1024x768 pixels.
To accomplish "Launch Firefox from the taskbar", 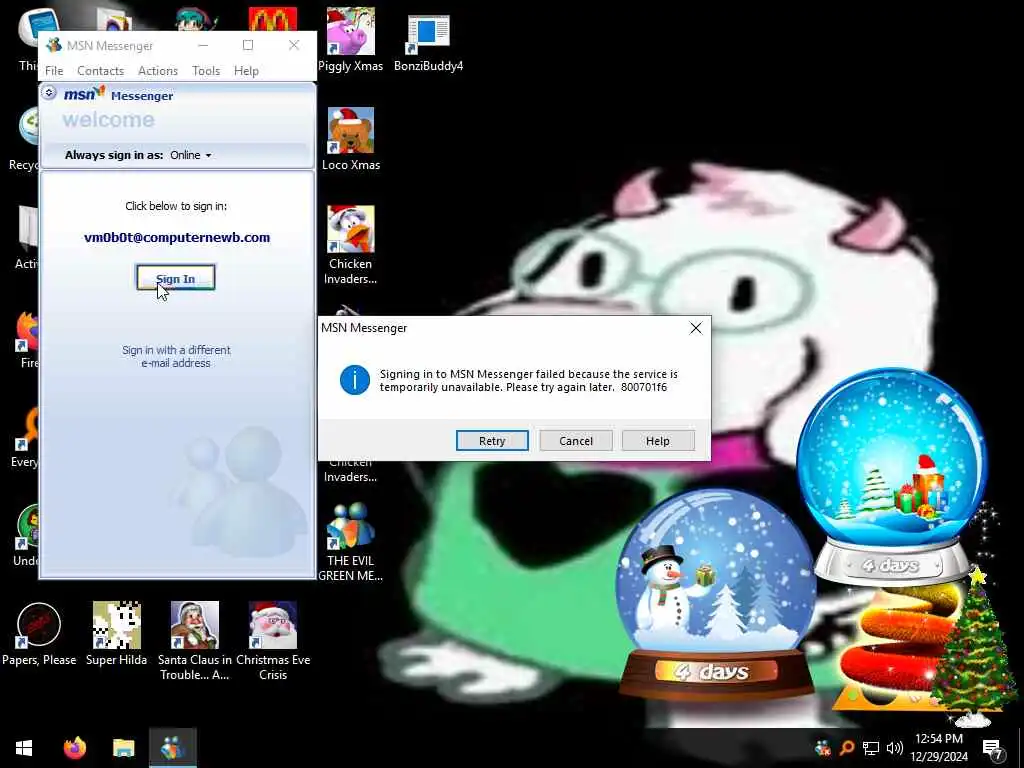I will pyautogui.click(x=74, y=748).
